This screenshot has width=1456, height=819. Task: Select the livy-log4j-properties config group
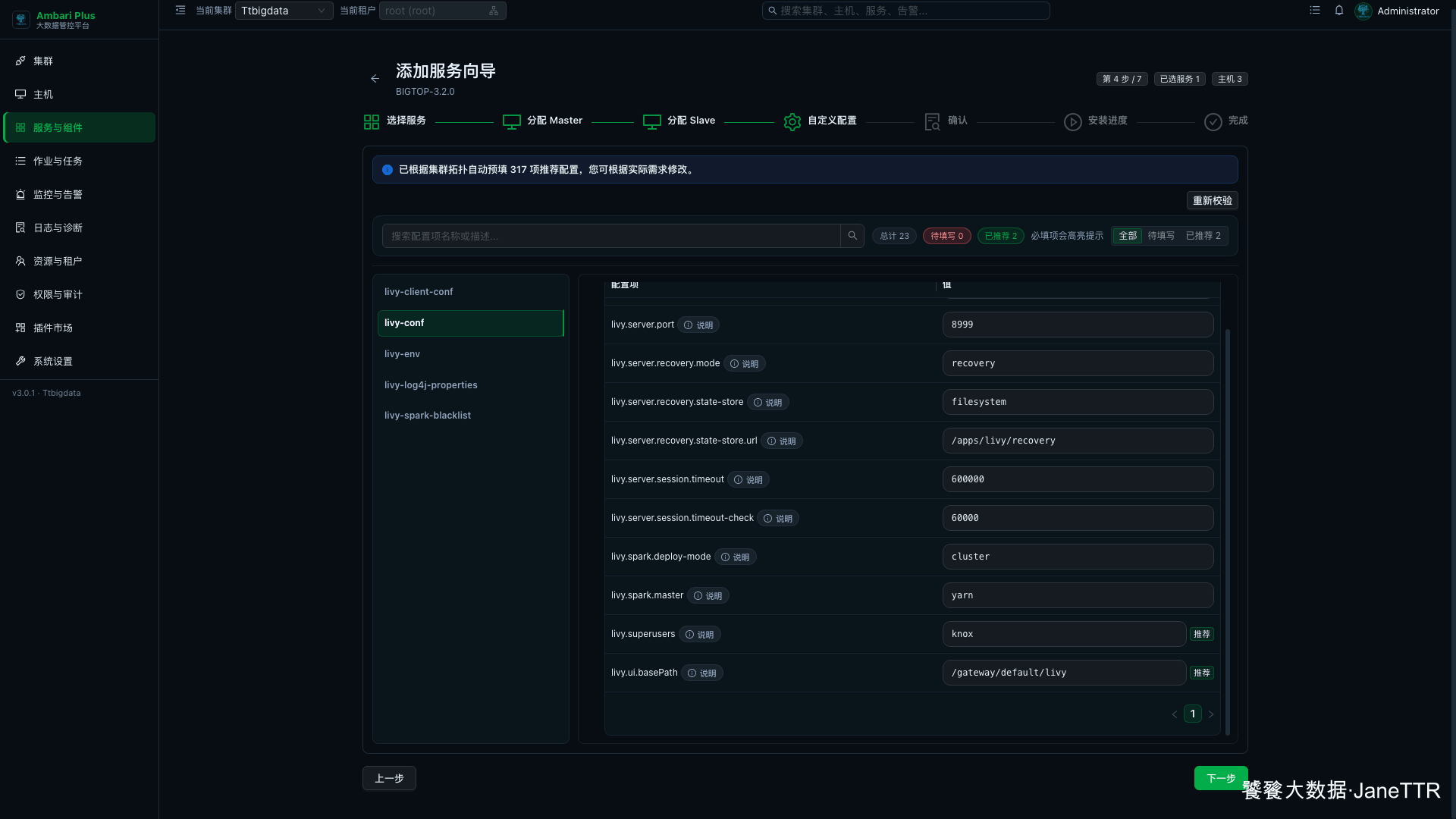pyautogui.click(x=470, y=385)
